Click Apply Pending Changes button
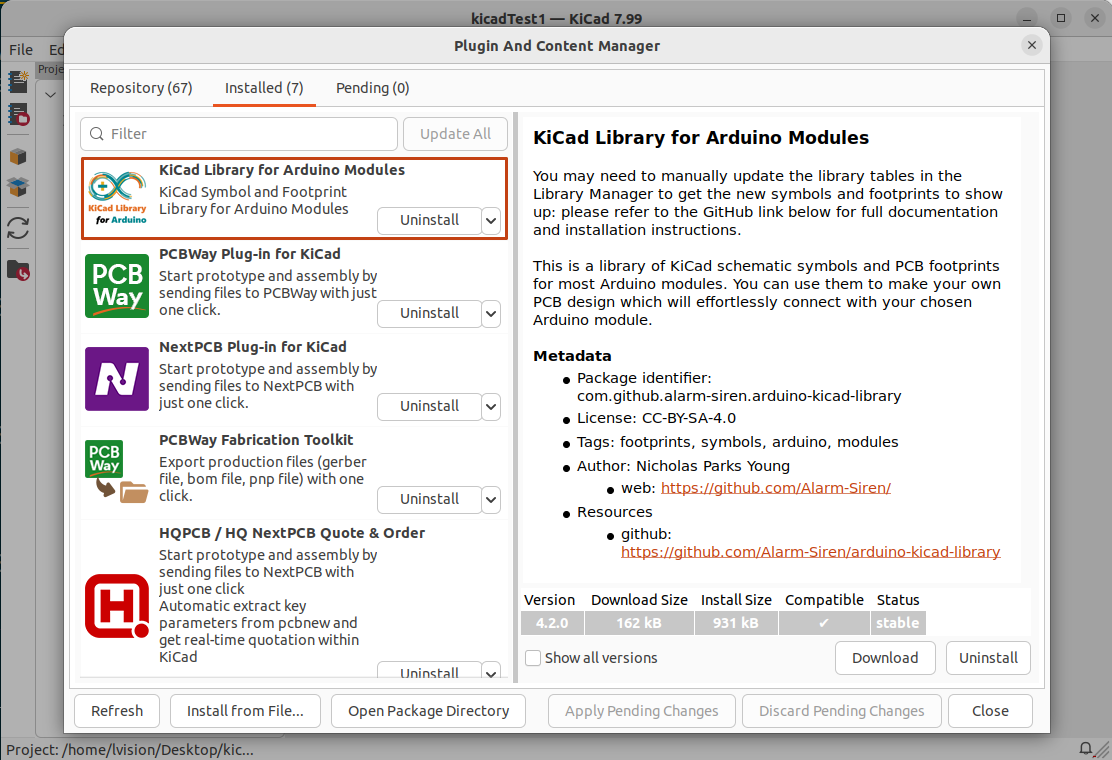 [x=642, y=711]
